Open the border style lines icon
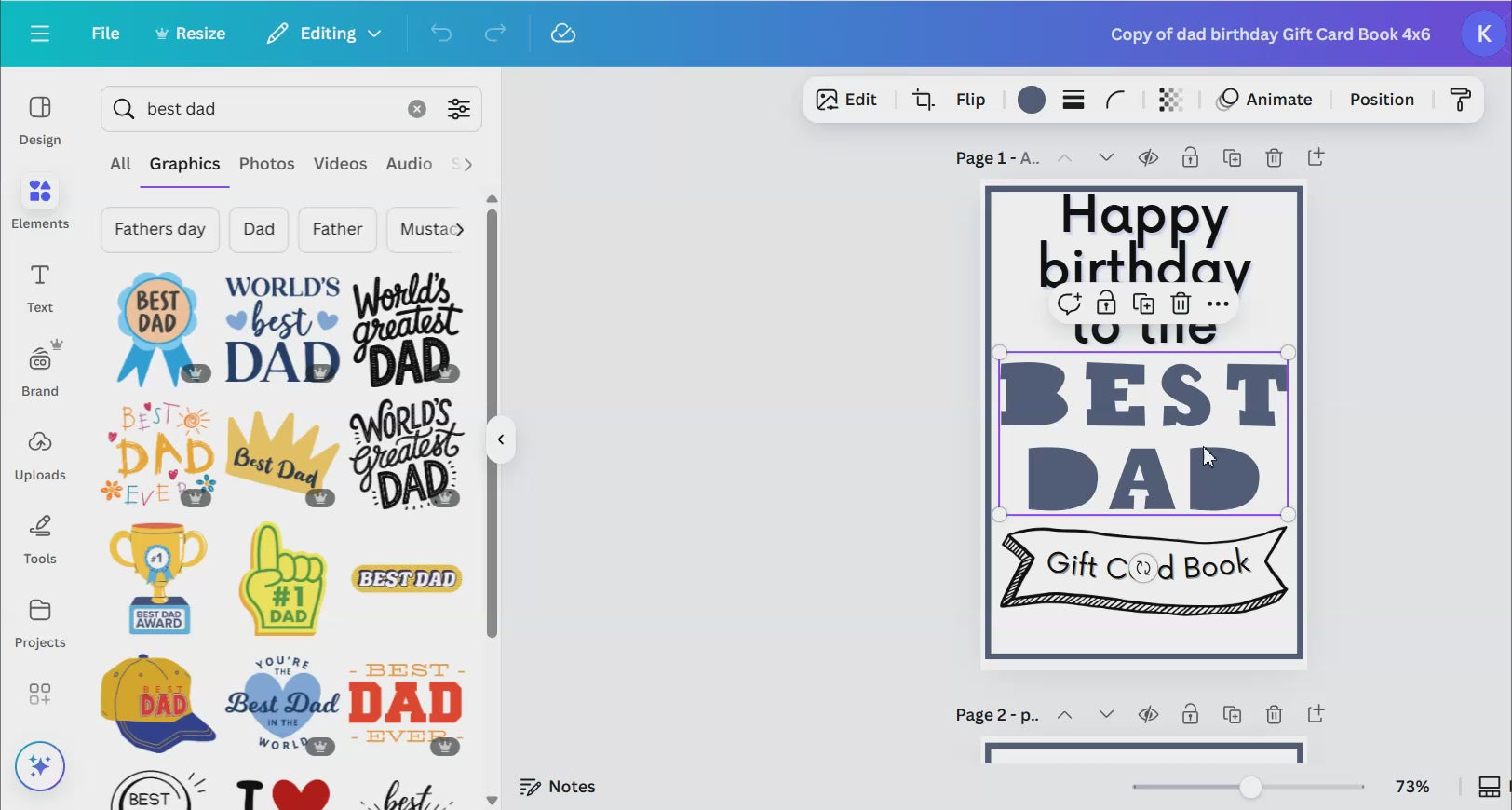 point(1073,100)
